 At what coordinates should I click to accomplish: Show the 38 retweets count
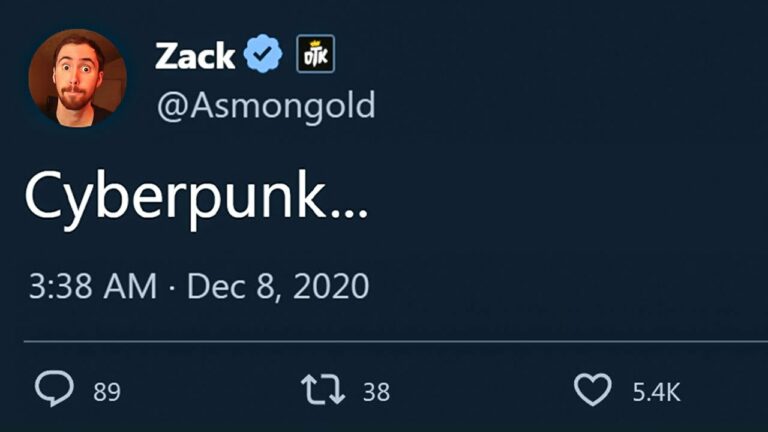point(376,392)
